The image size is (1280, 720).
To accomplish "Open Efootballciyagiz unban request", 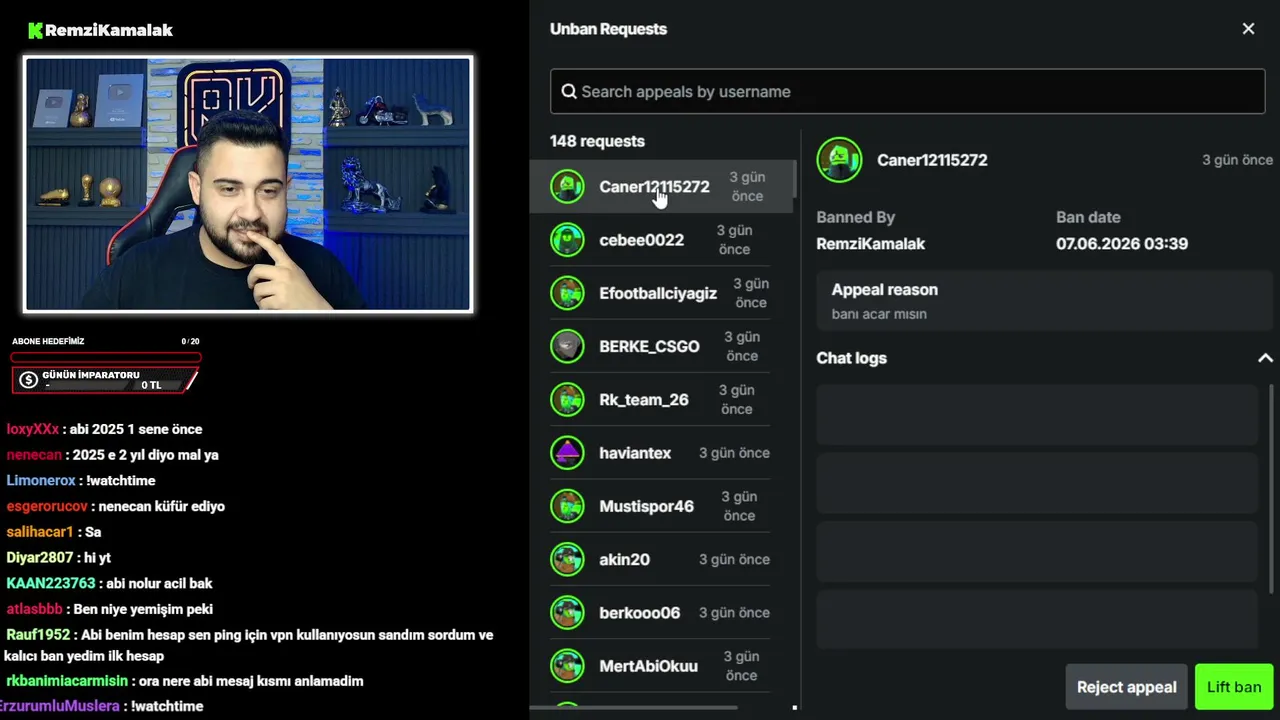I will point(660,293).
